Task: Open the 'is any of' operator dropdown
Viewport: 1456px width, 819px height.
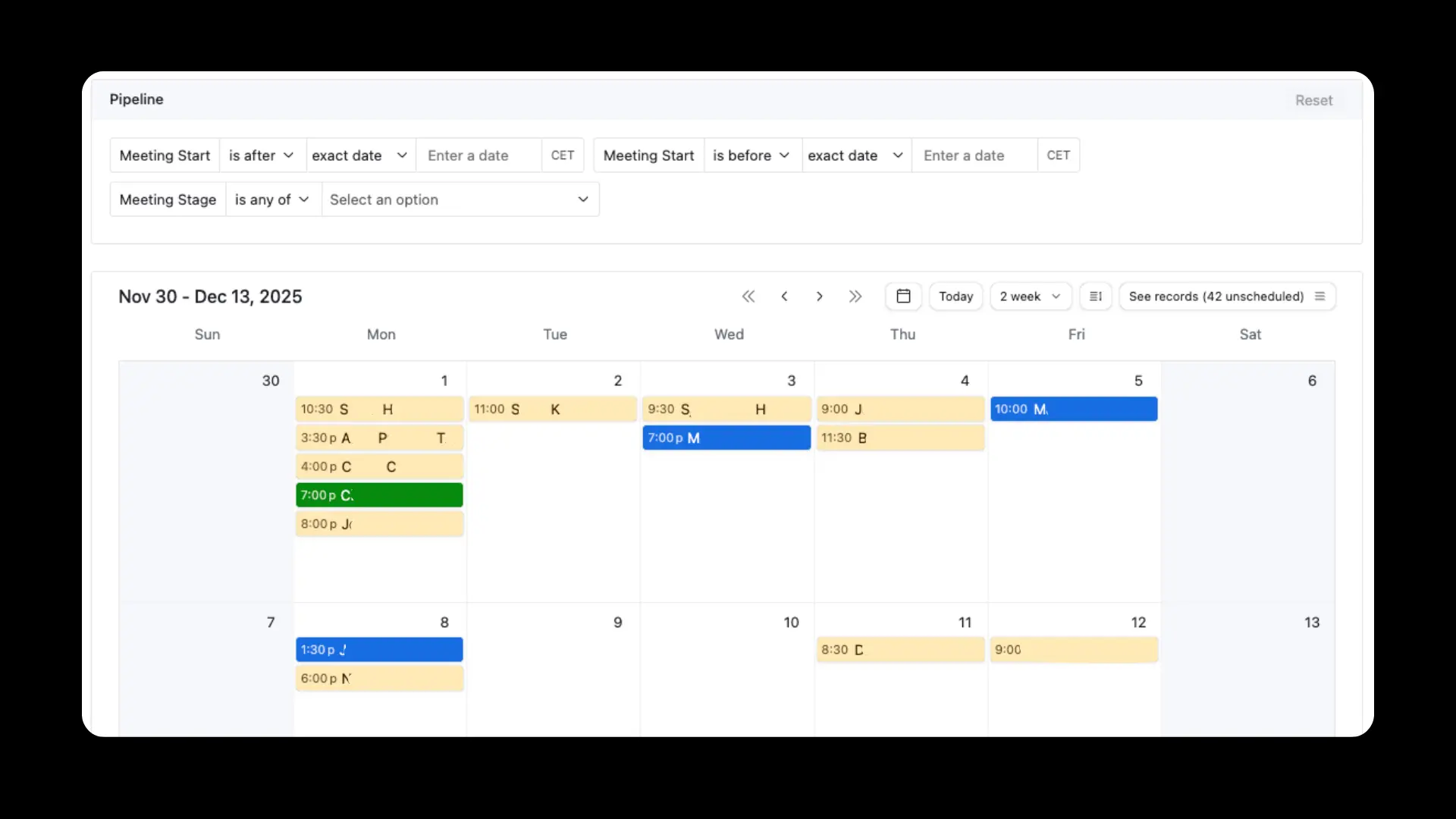Action: [x=272, y=199]
